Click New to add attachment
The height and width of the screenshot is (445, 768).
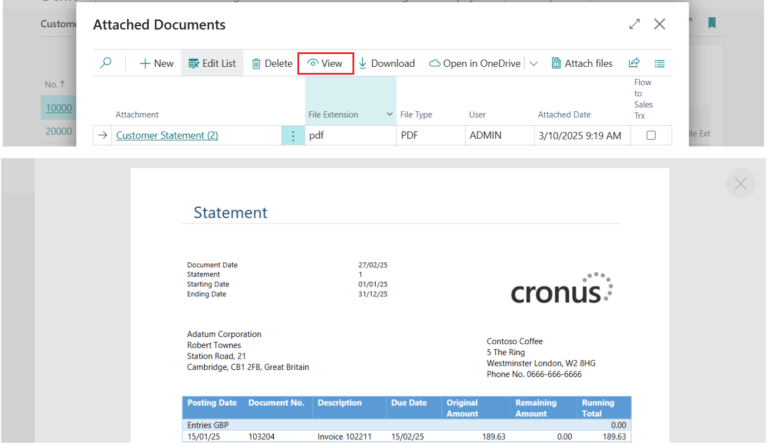click(156, 63)
